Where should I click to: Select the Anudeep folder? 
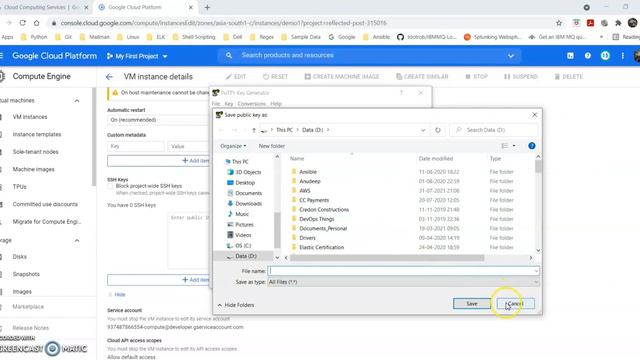click(306, 181)
